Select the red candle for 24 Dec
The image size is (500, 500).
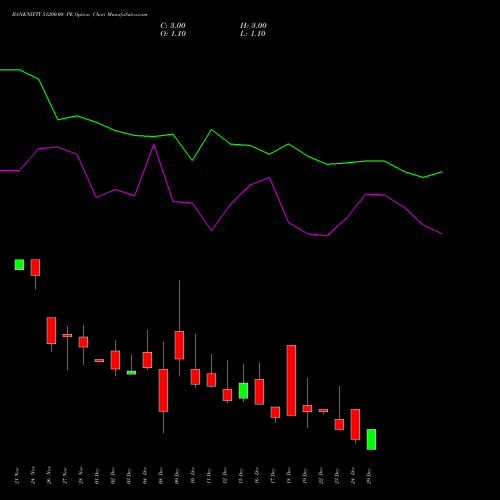click(x=355, y=424)
